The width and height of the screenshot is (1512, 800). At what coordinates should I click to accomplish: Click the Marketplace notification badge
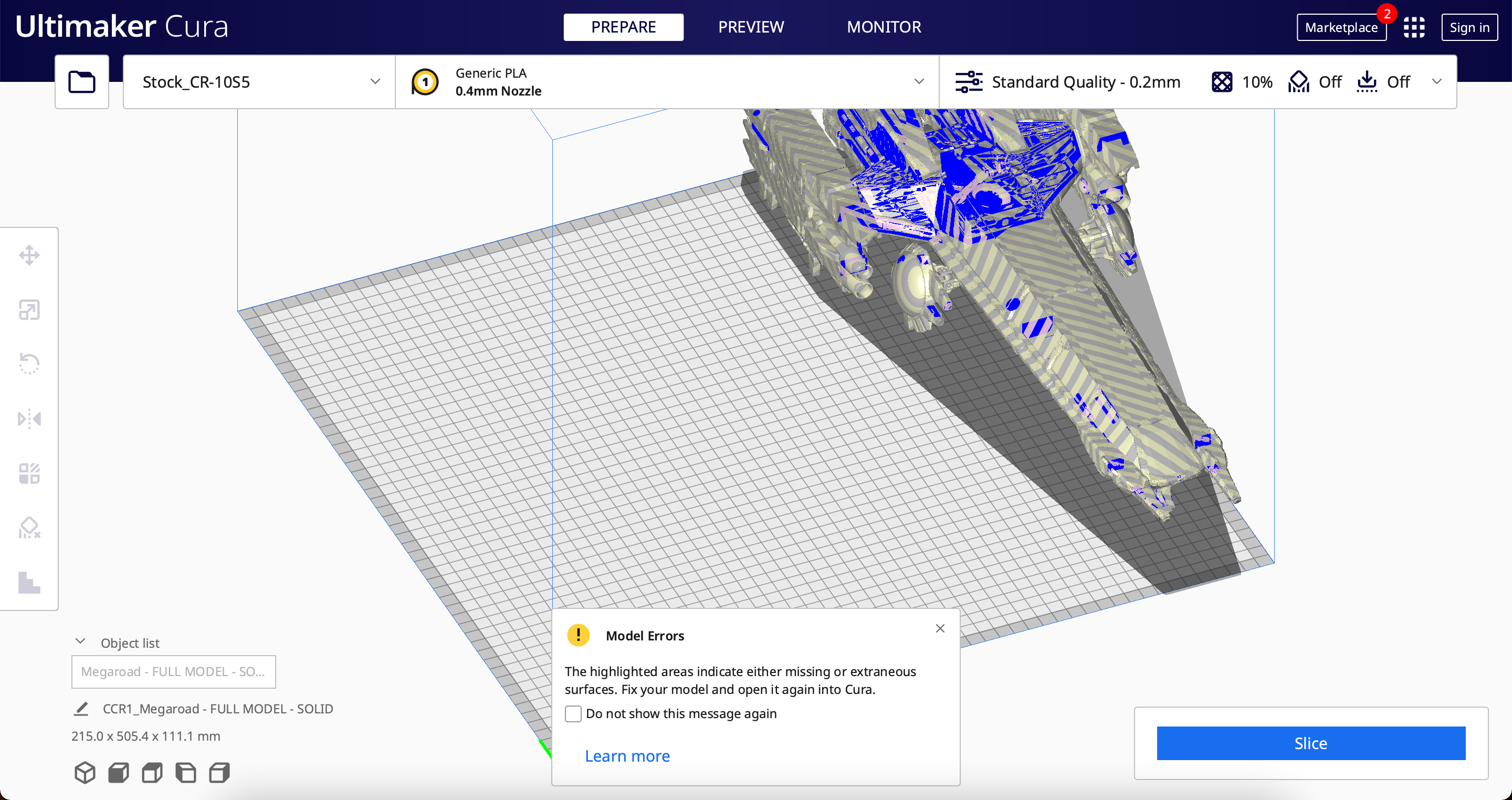[x=1387, y=14]
